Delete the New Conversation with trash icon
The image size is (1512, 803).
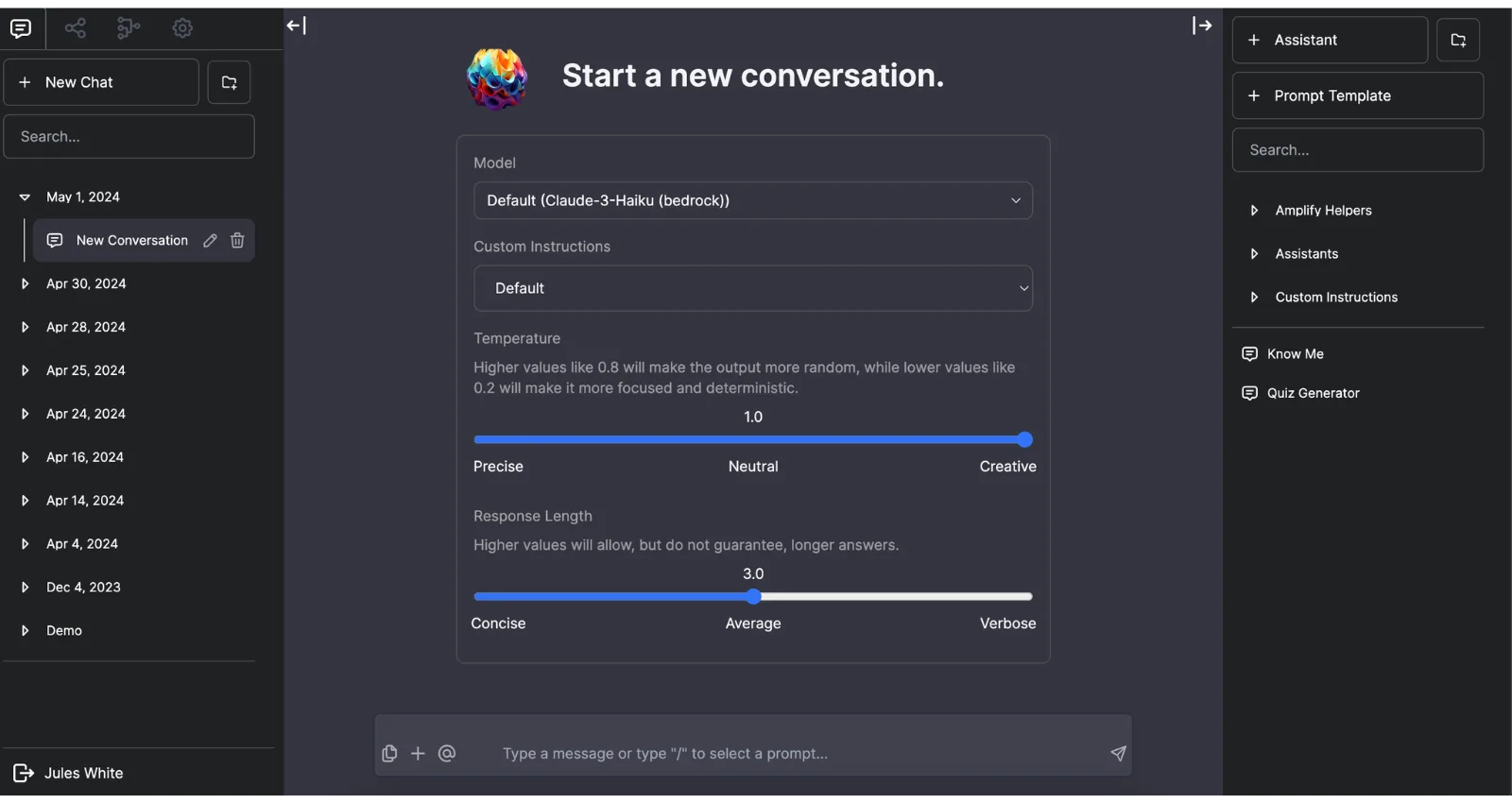[x=237, y=241]
